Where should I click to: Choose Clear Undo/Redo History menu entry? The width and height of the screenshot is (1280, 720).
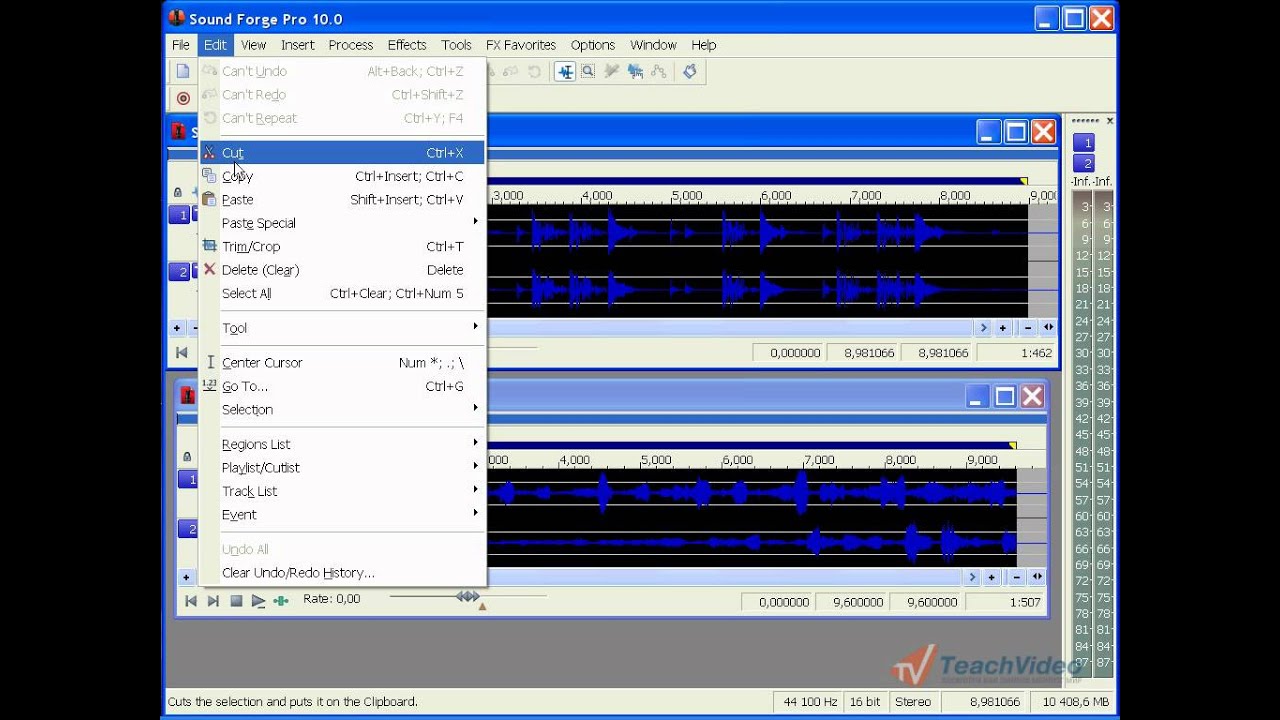[341, 573]
